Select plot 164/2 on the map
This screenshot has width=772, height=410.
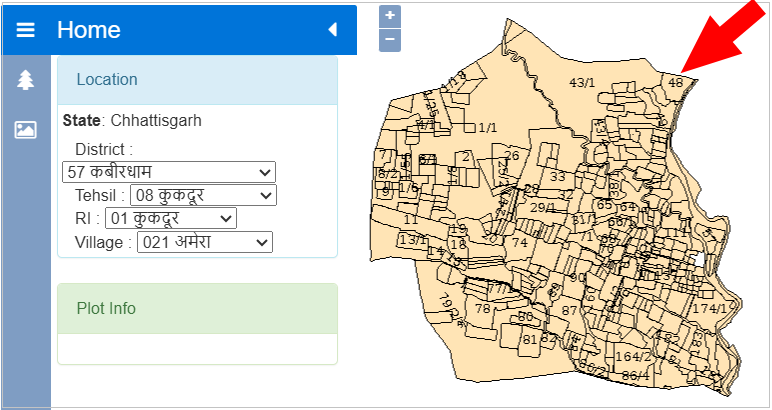tap(634, 356)
